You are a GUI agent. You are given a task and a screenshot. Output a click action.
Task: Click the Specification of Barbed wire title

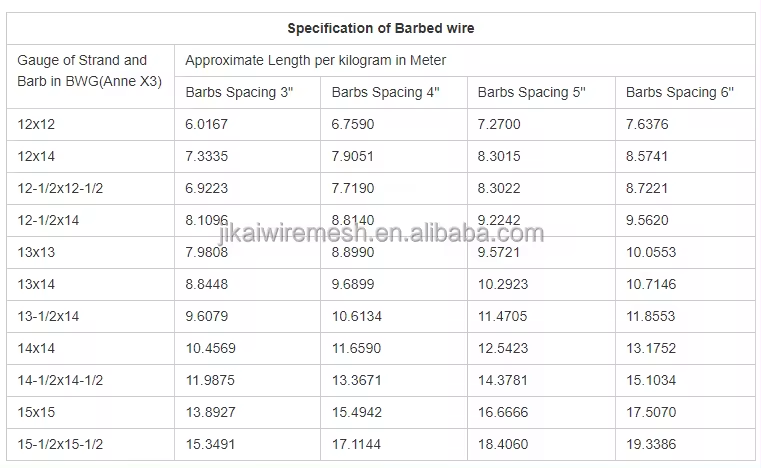click(380, 29)
